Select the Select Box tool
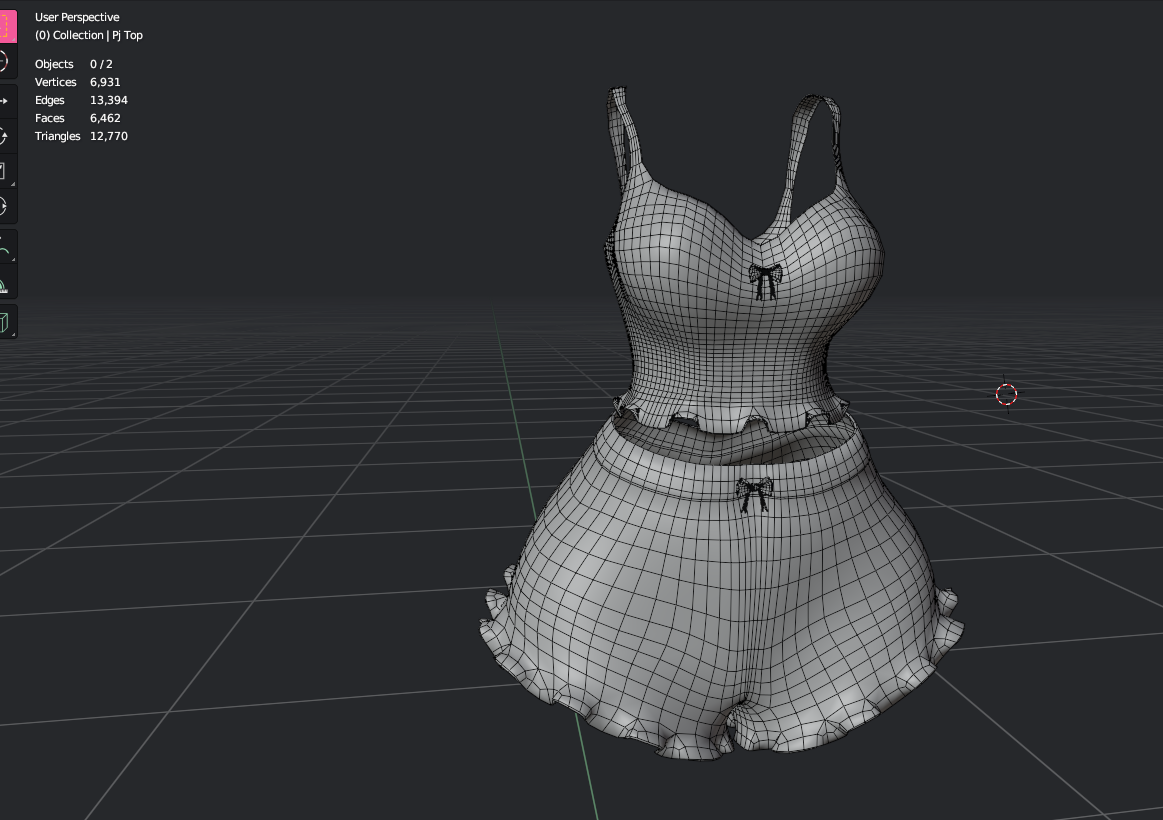 [x=7, y=26]
